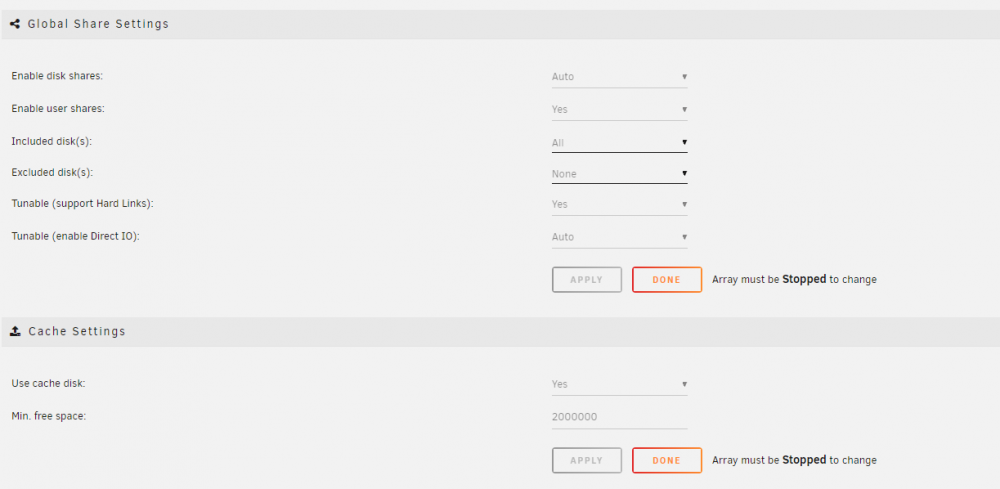
Task: Click Done in Global Share Settings
Action: pyautogui.click(x=667, y=280)
